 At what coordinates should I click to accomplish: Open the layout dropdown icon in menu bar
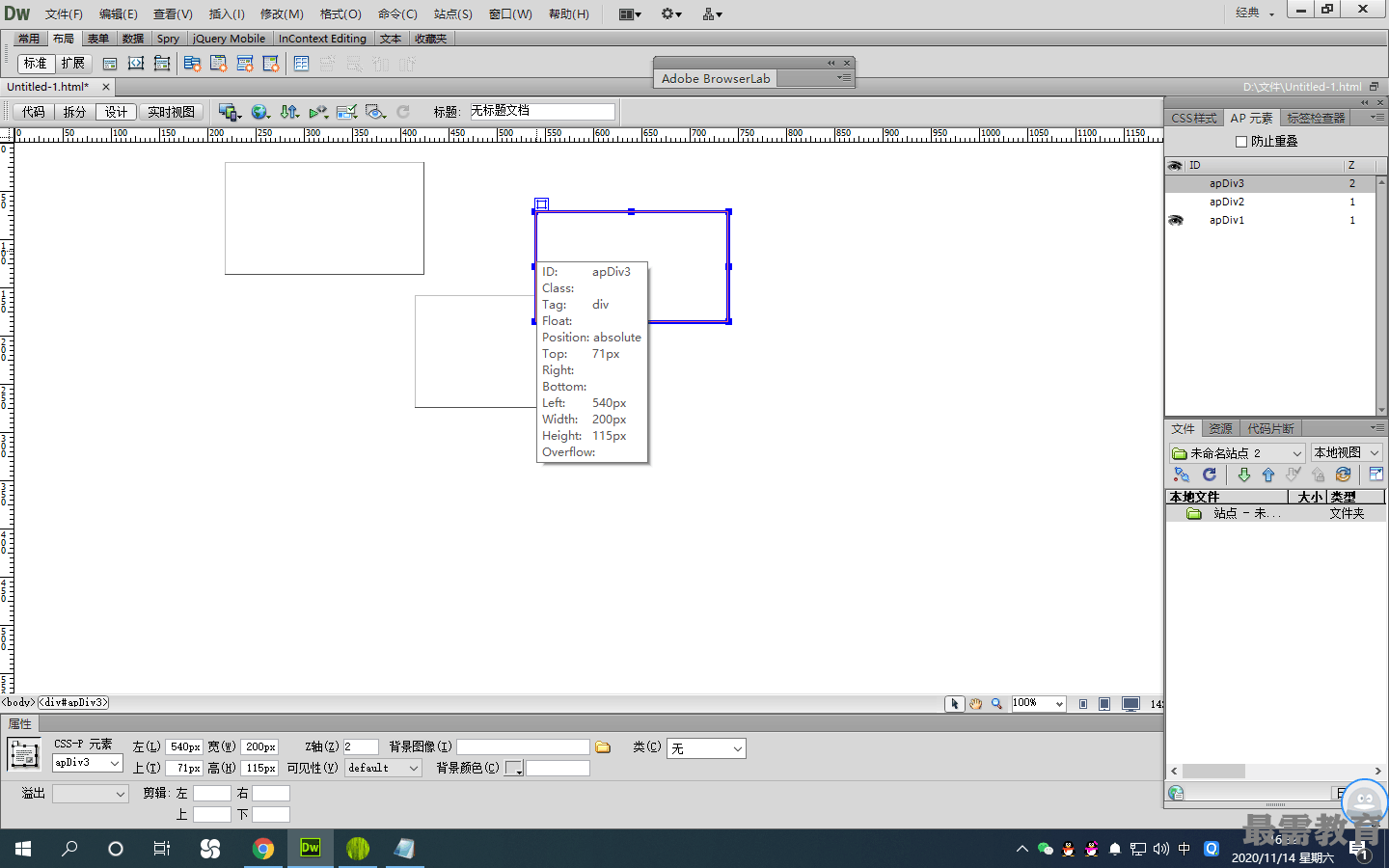(x=630, y=14)
